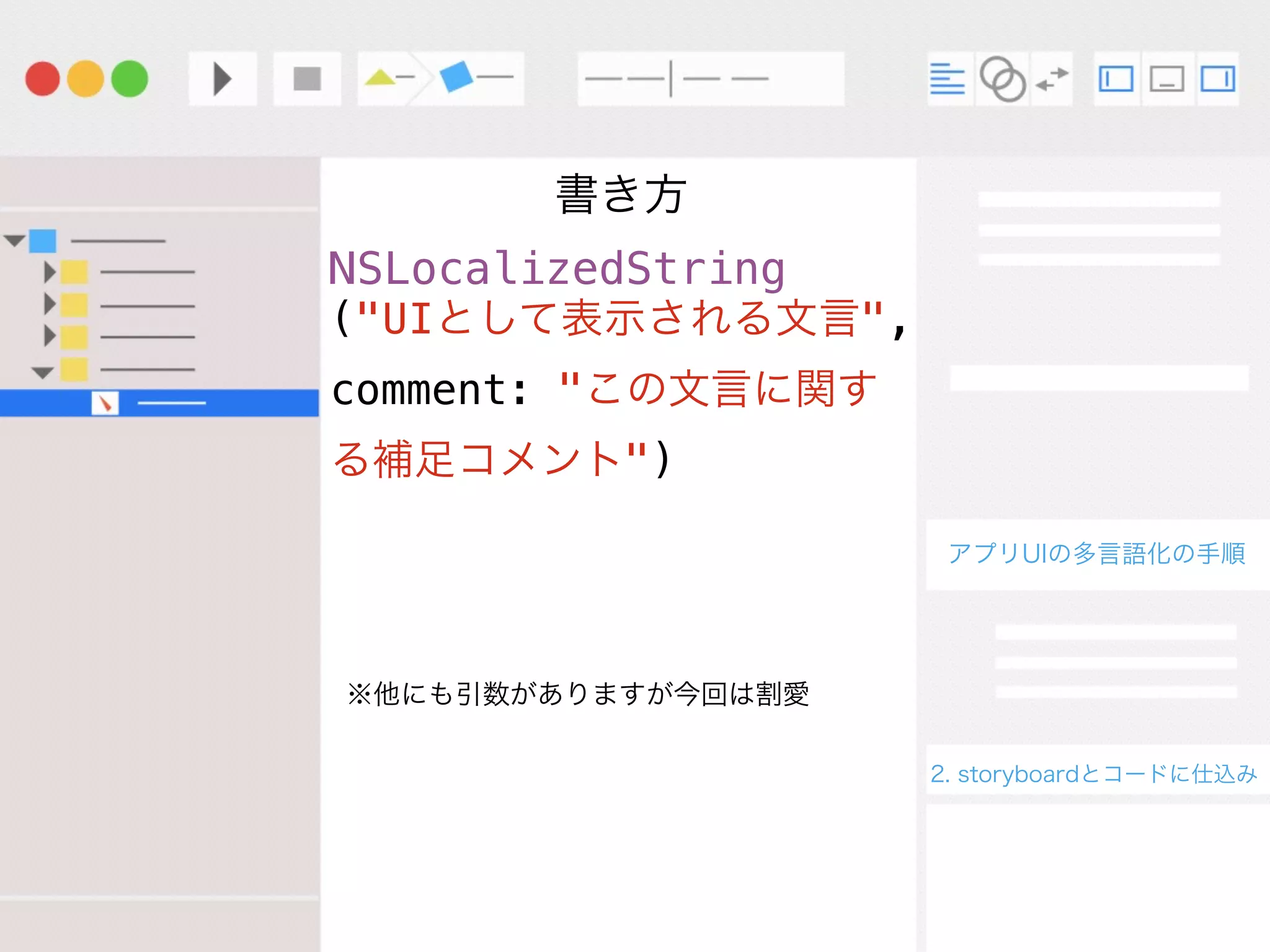Expand the third yellow folder triangle

(50, 336)
